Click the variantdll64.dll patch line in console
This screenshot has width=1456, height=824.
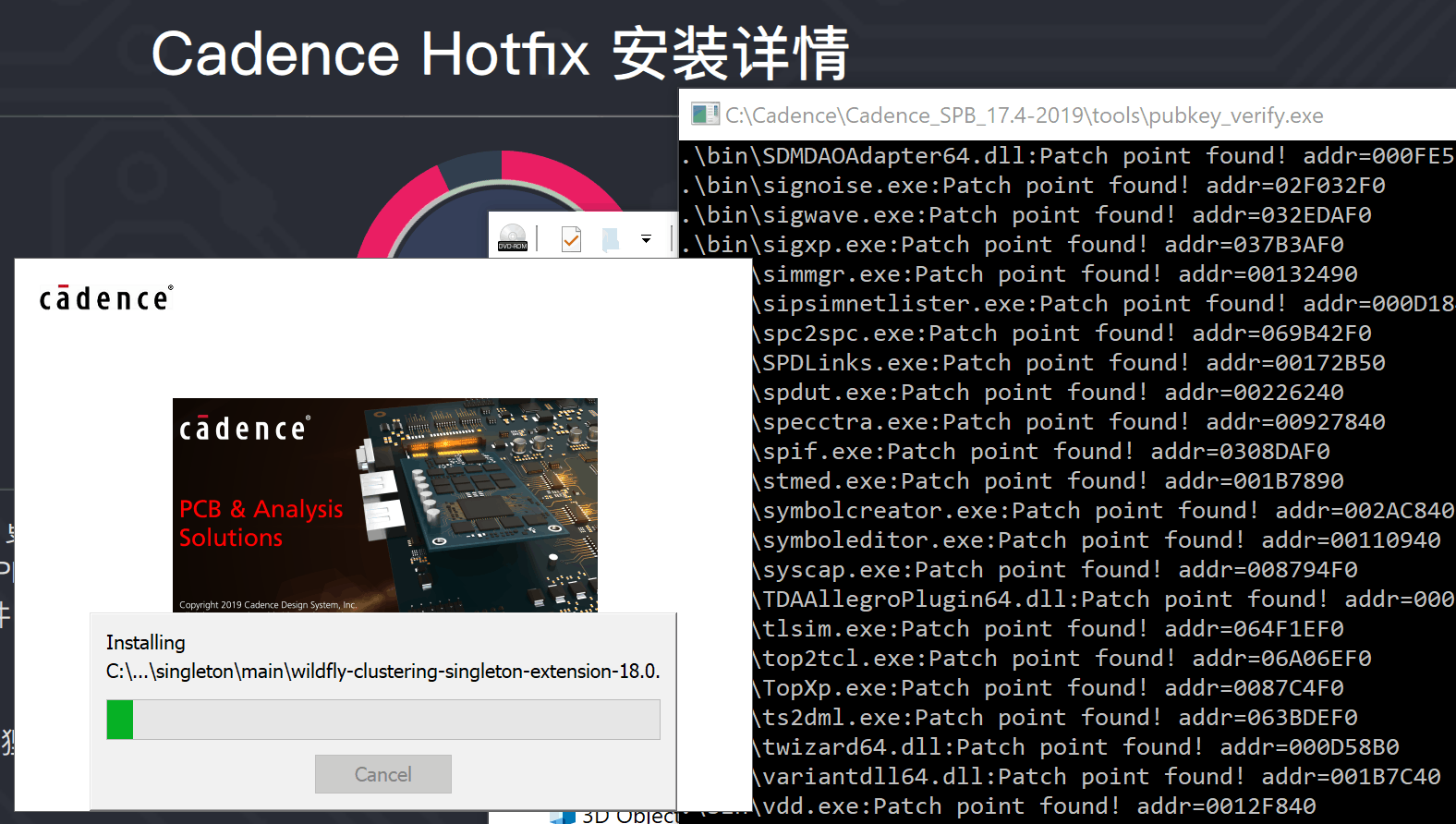(x=1097, y=776)
